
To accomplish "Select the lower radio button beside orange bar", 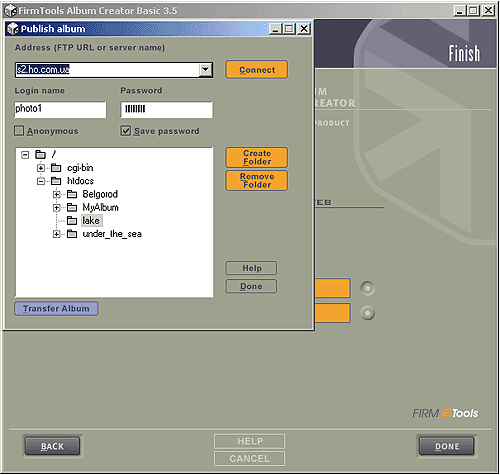I will (368, 313).
